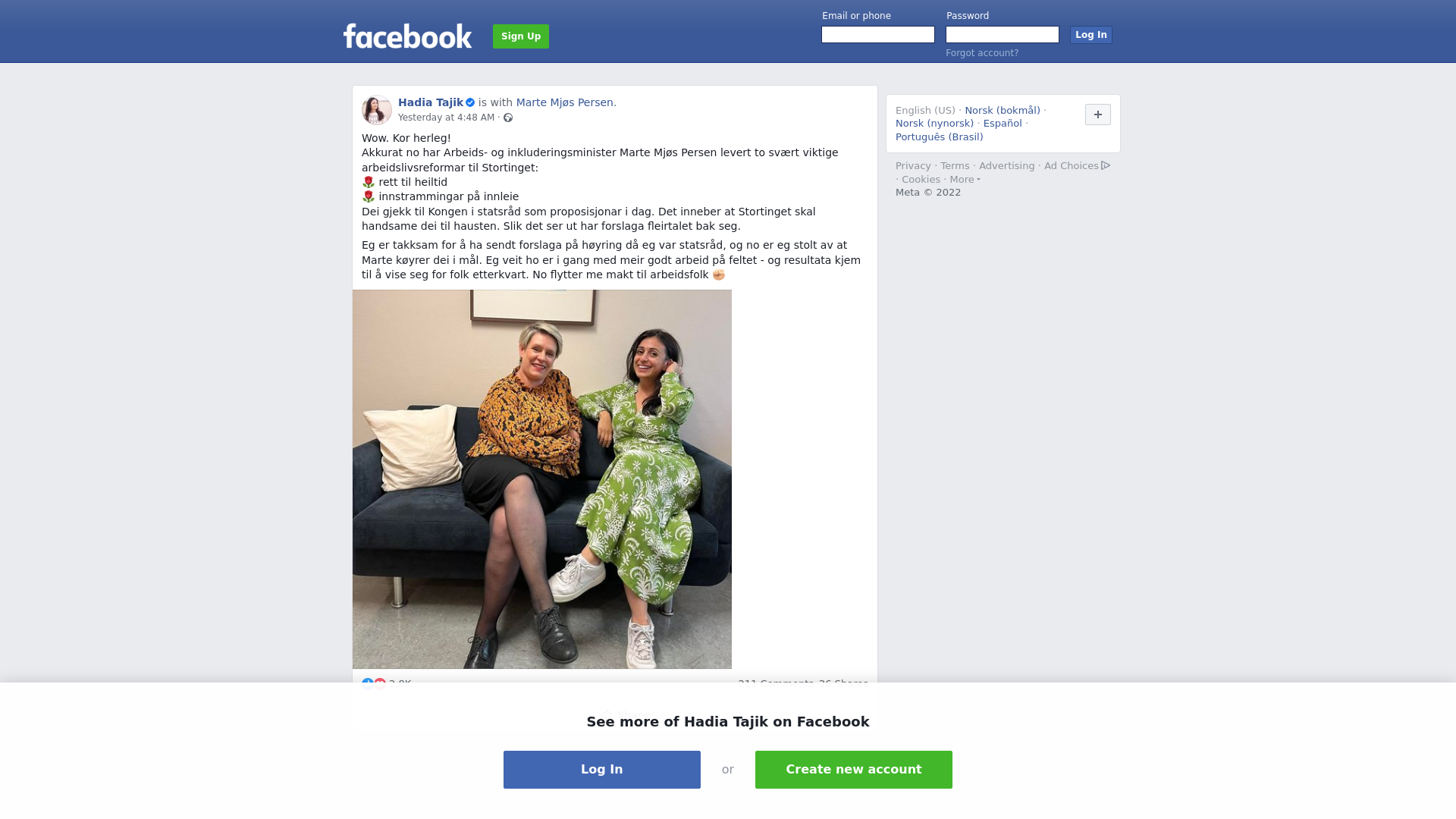
Task: Open Hadia Tajik's profile picture
Action: [376, 110]
